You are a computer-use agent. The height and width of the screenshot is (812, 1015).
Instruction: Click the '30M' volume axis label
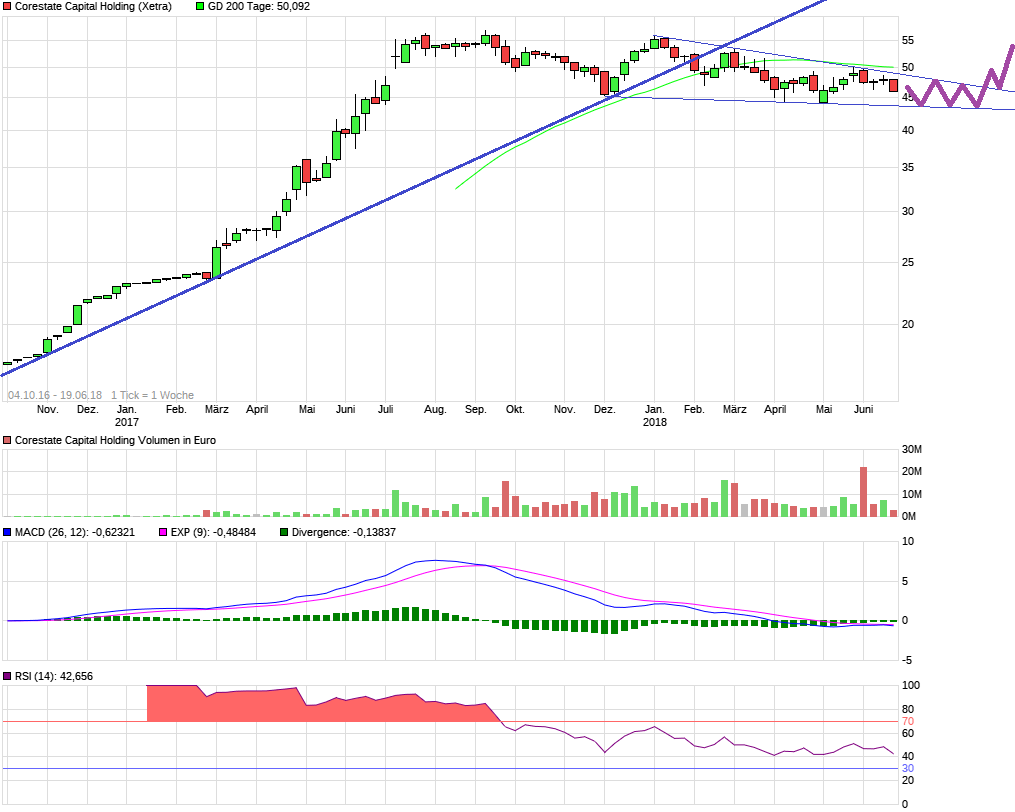coord(911,449)
